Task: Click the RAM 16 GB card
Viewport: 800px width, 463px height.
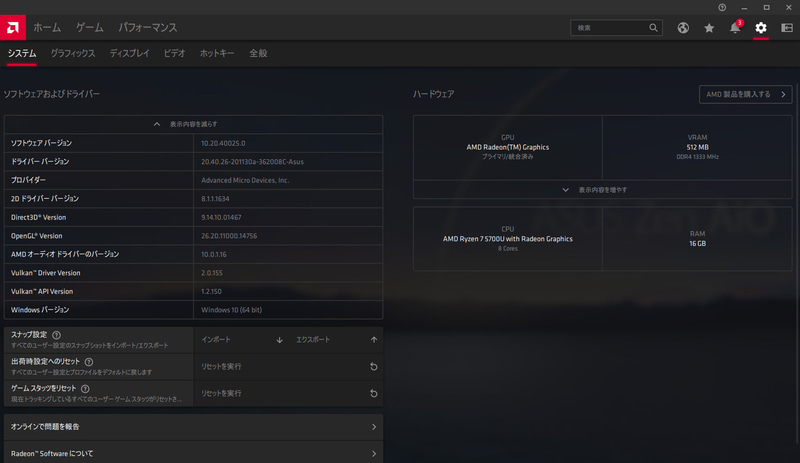Action: [x=697, y=239]
